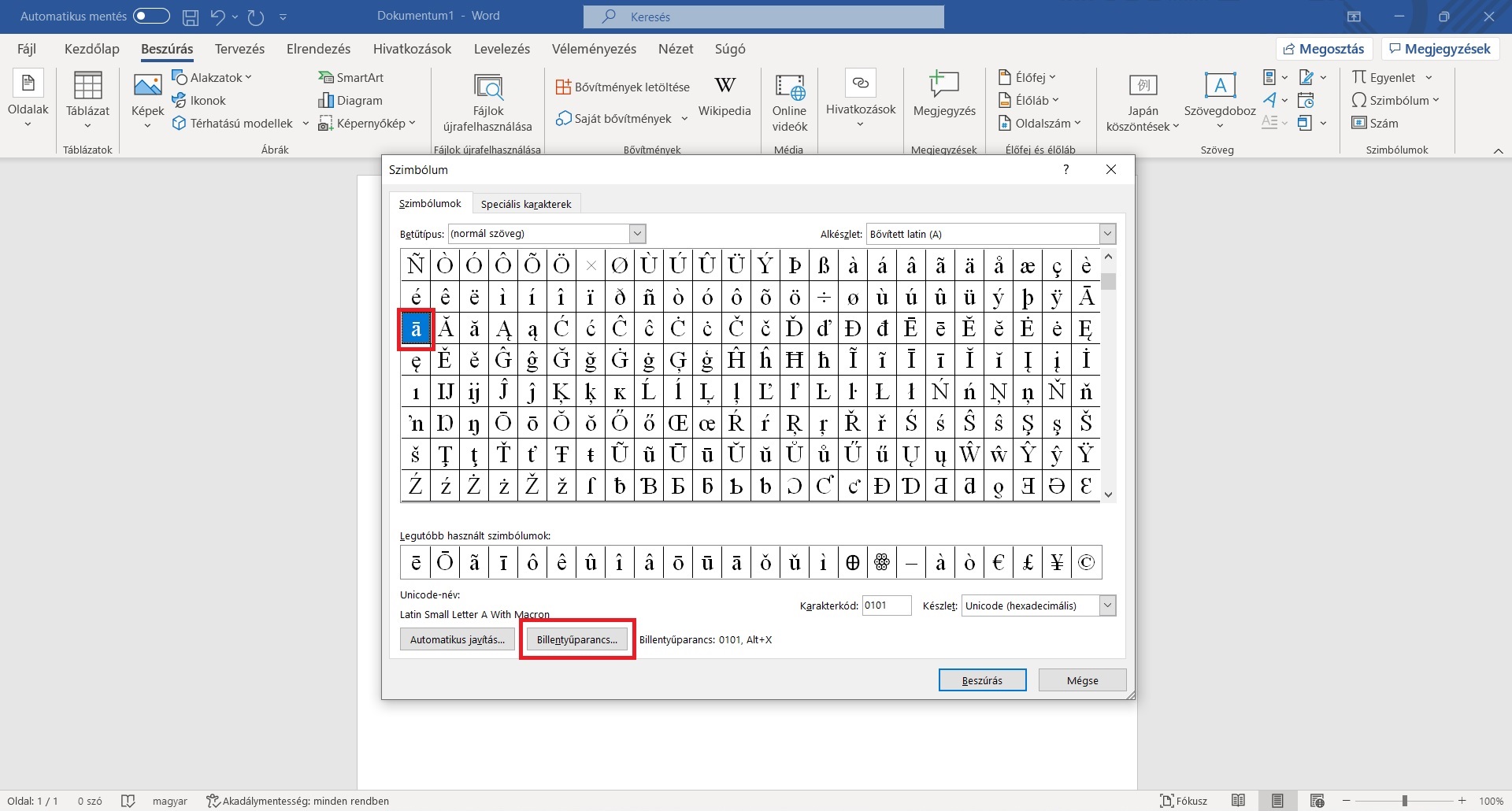Open the Oldalszám dropdown
Viewport: 1512px width, 811px height.
[1039, 123]
